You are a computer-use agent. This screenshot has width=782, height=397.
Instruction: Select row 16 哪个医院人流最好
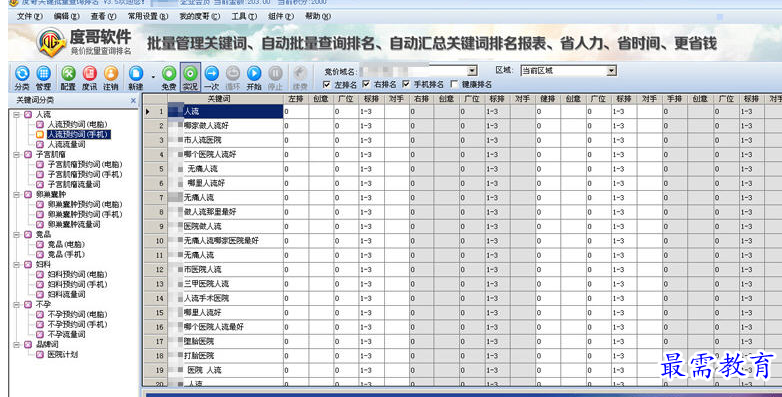(x=225, y=327)
